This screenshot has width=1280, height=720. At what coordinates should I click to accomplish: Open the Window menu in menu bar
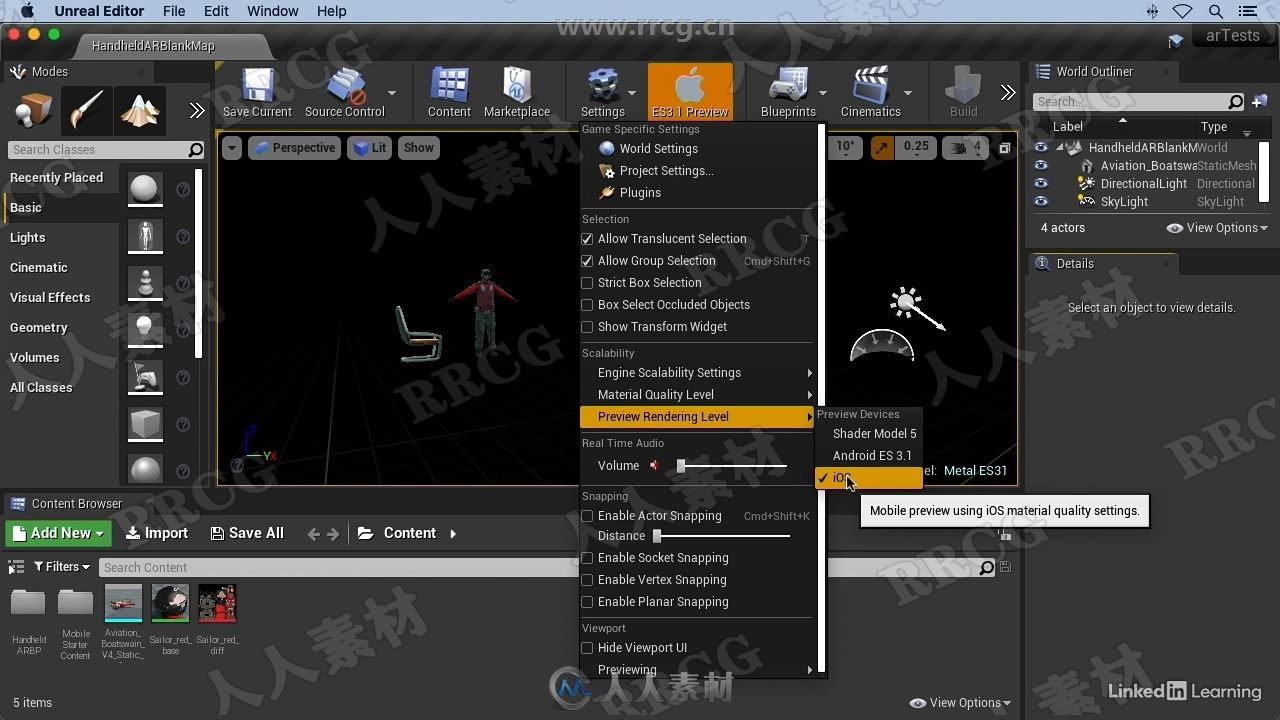pyautogui.click(x=272, y=11)
